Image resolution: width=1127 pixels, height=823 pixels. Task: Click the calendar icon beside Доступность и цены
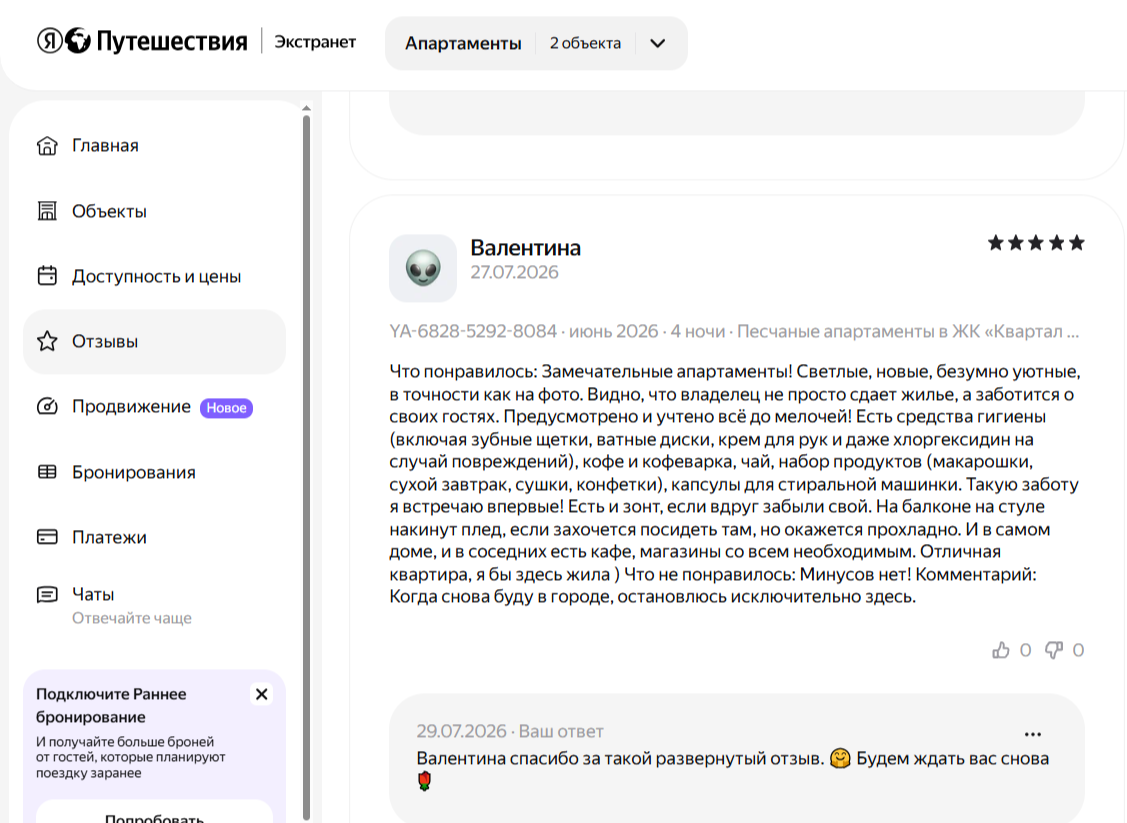click(47, 276)
